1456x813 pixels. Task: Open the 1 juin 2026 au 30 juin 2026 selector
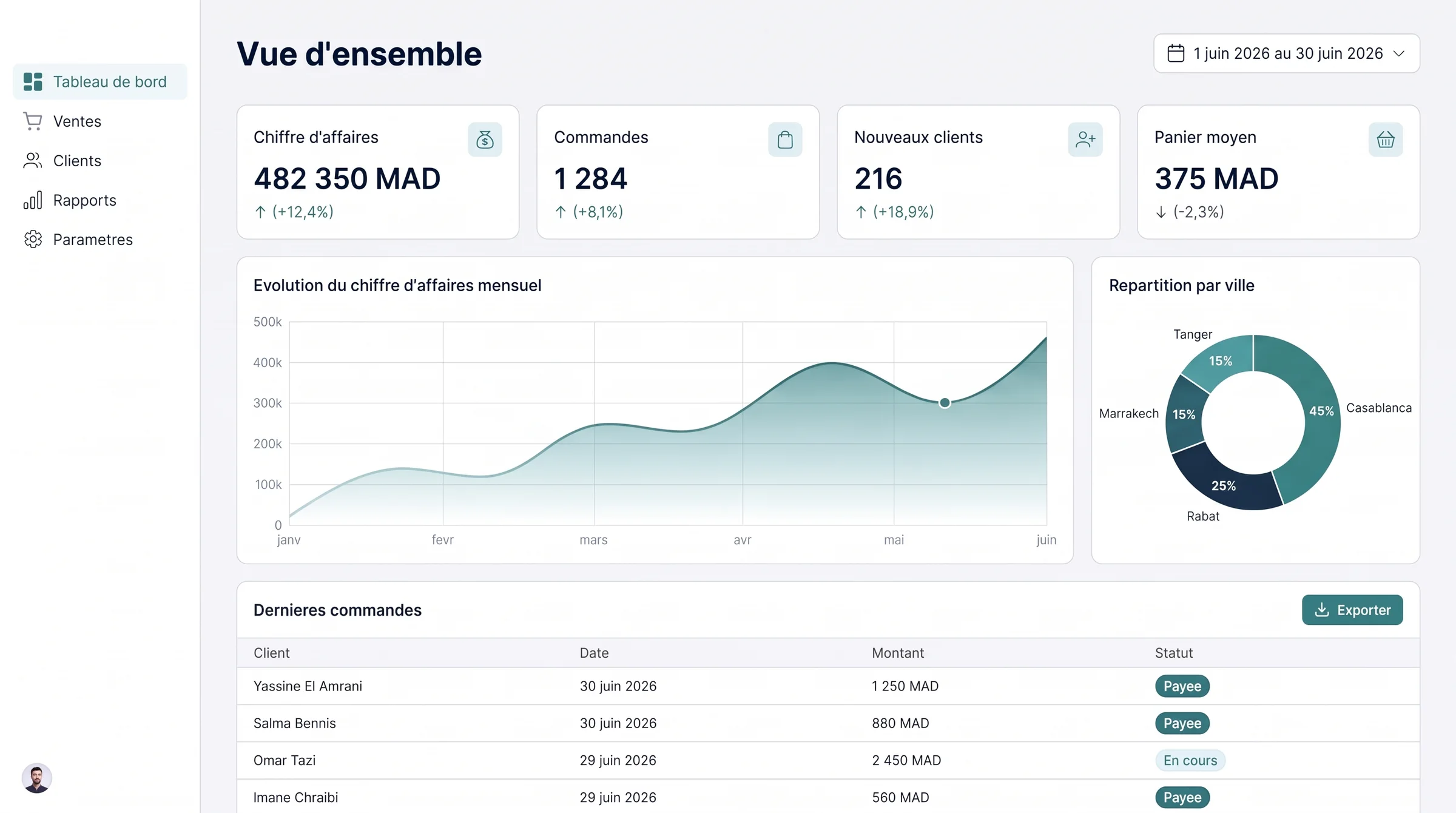1287,53
